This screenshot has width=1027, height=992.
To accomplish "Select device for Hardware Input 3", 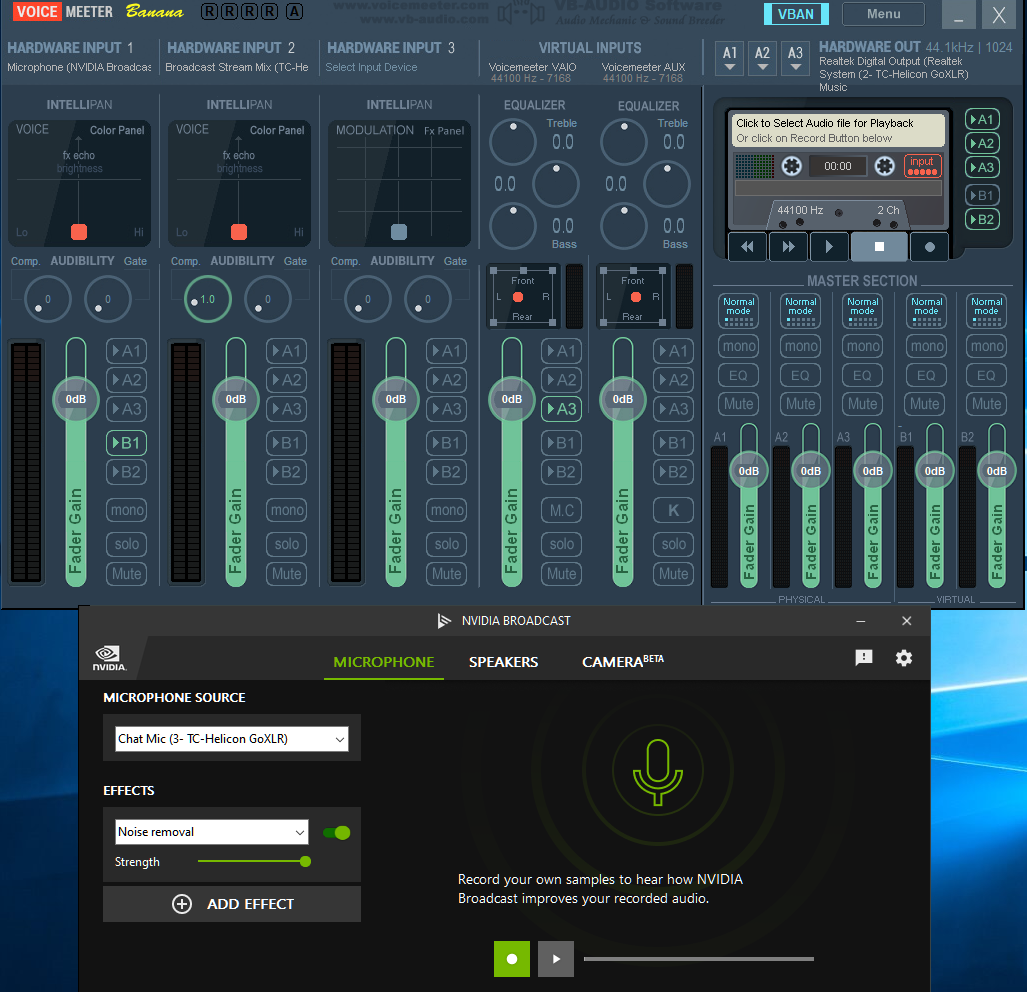I will coord(371,67).
